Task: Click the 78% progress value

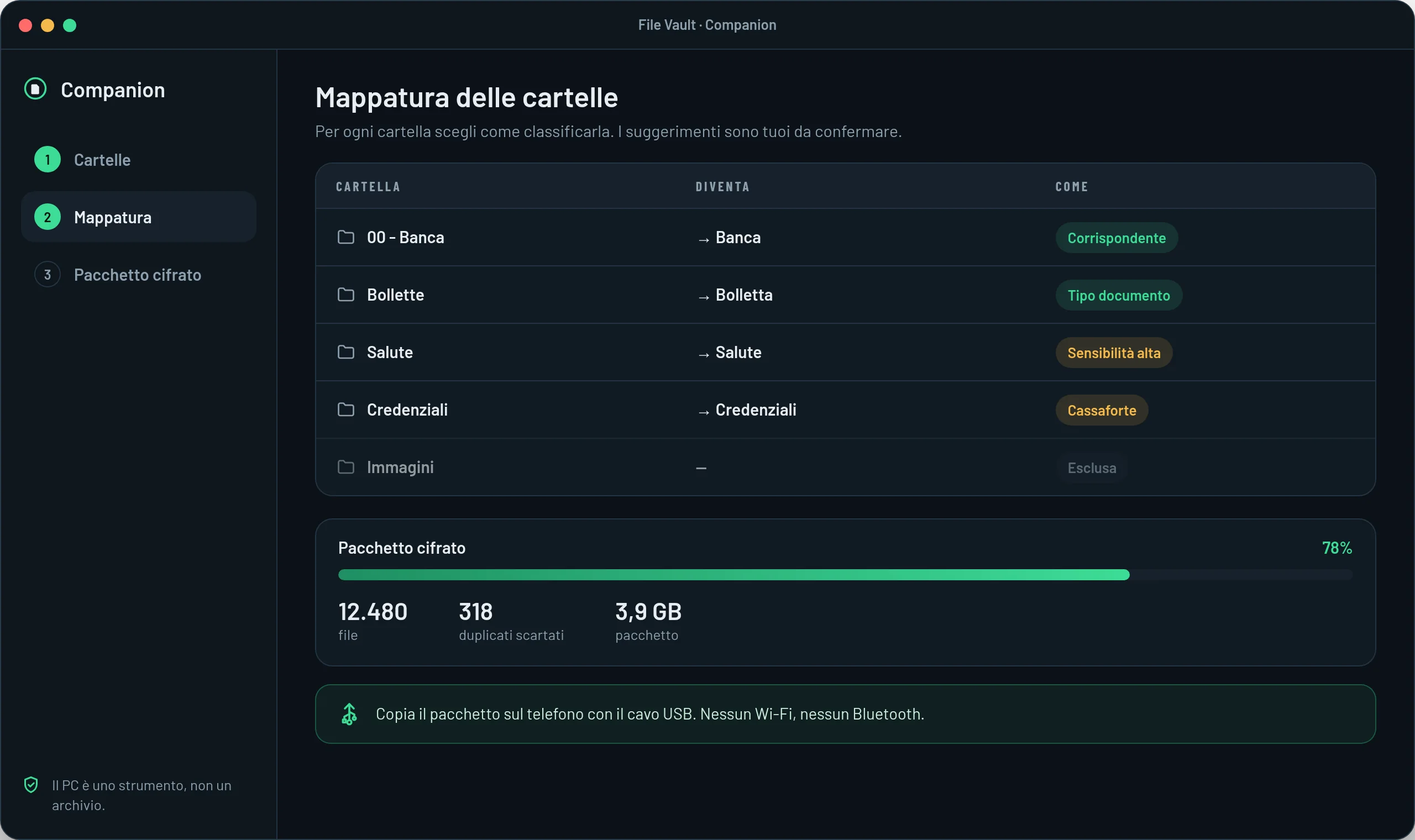Action: pos(1337,548)
